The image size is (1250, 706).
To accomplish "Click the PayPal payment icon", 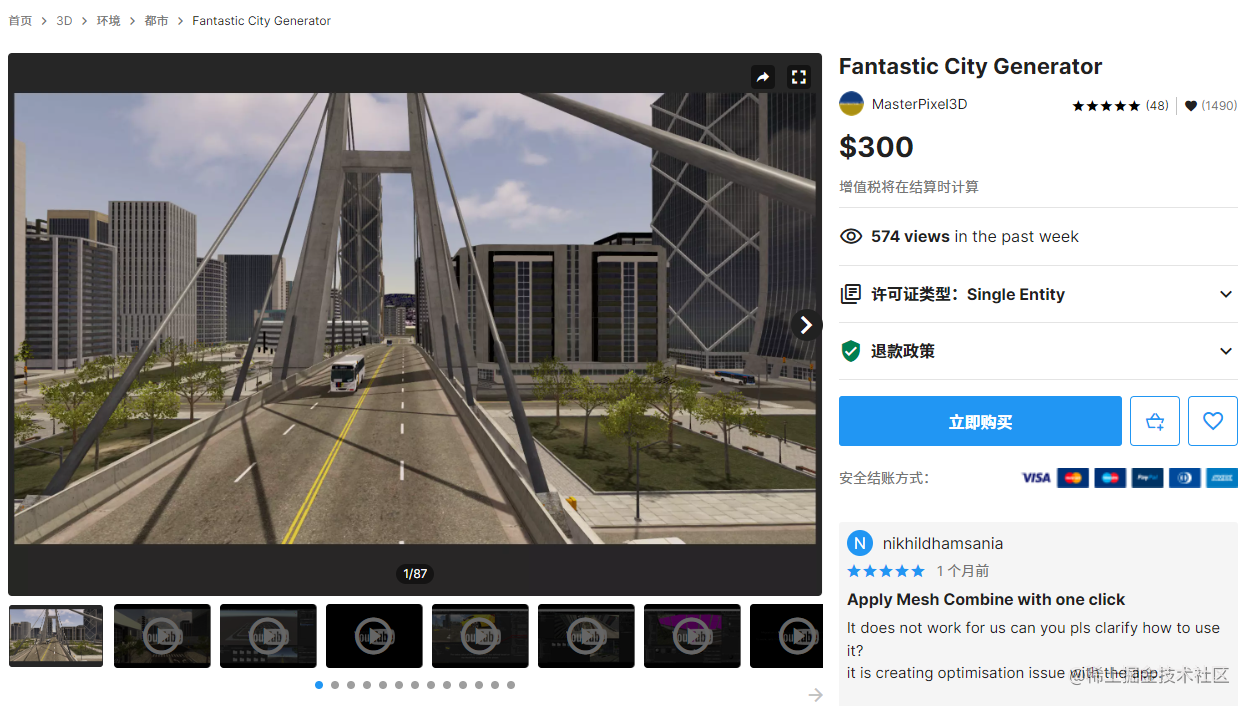I will (1147, 477).
